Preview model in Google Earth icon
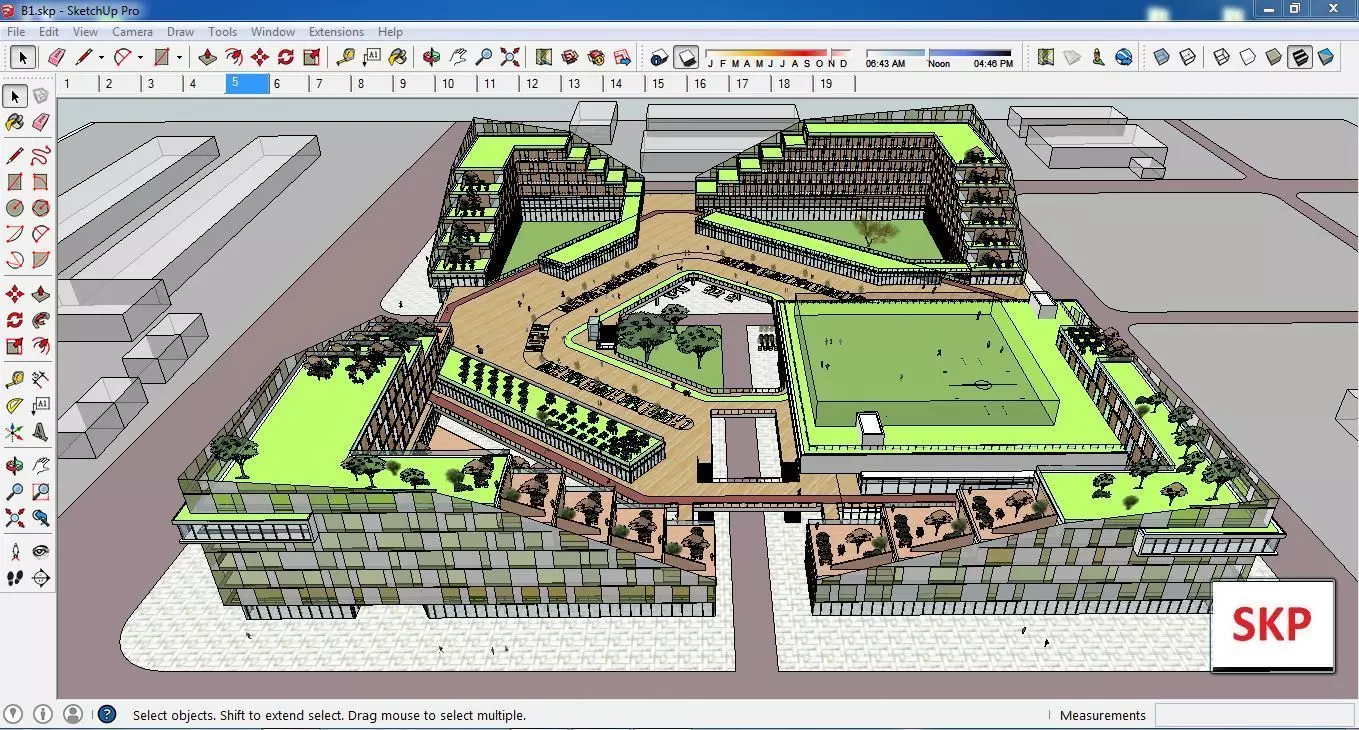This screenshot has width=1359, height=730. [1124, 57]
